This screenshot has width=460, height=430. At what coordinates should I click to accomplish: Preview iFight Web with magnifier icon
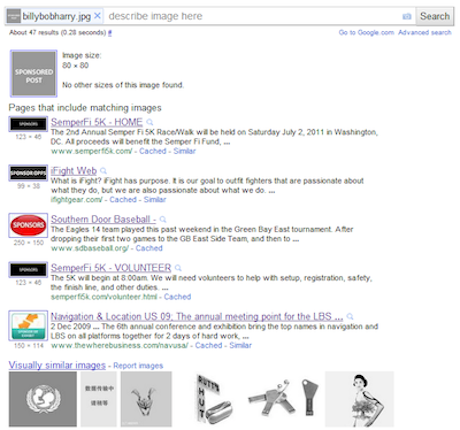[104, 171]
